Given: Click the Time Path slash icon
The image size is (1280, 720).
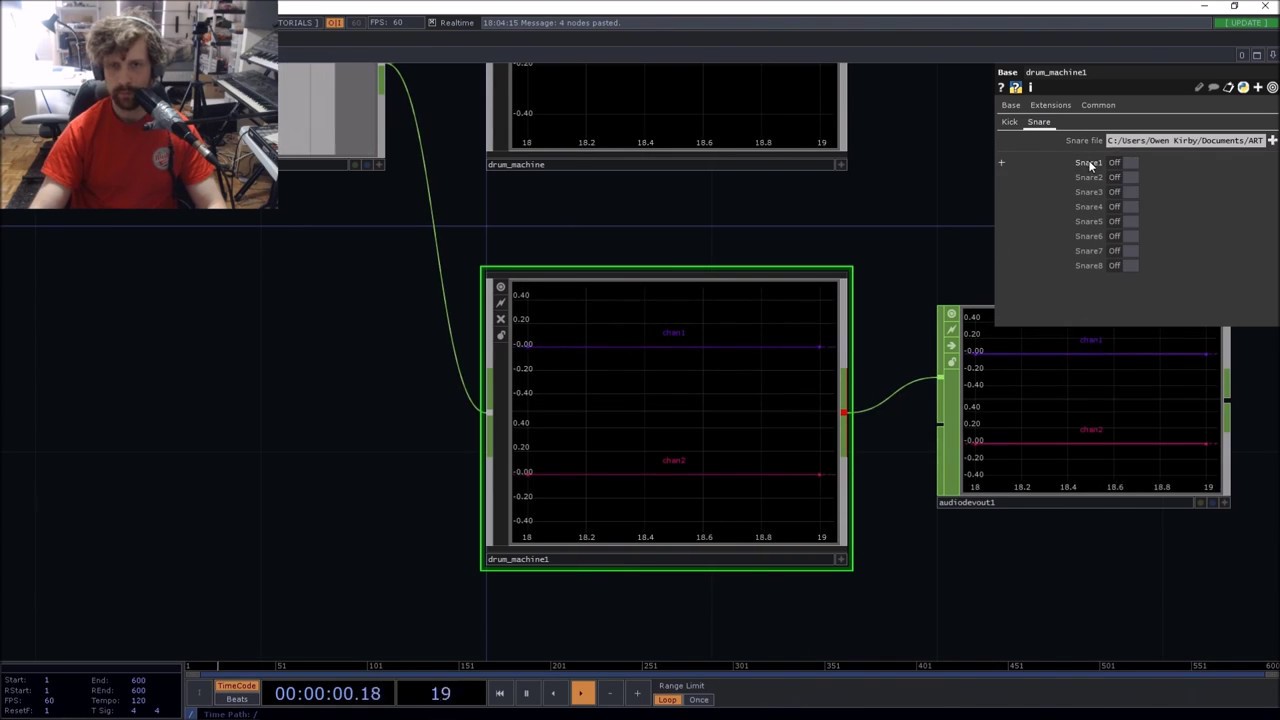Looking at the screenshot, I should [192, 714].
